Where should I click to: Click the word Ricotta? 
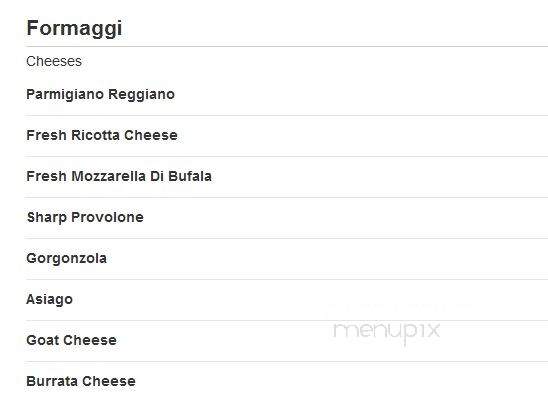pos(95,135)
